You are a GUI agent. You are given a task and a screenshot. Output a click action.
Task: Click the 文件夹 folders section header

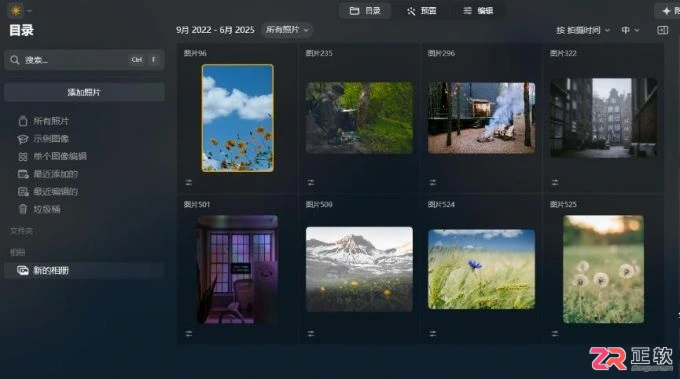pos(21,231)
